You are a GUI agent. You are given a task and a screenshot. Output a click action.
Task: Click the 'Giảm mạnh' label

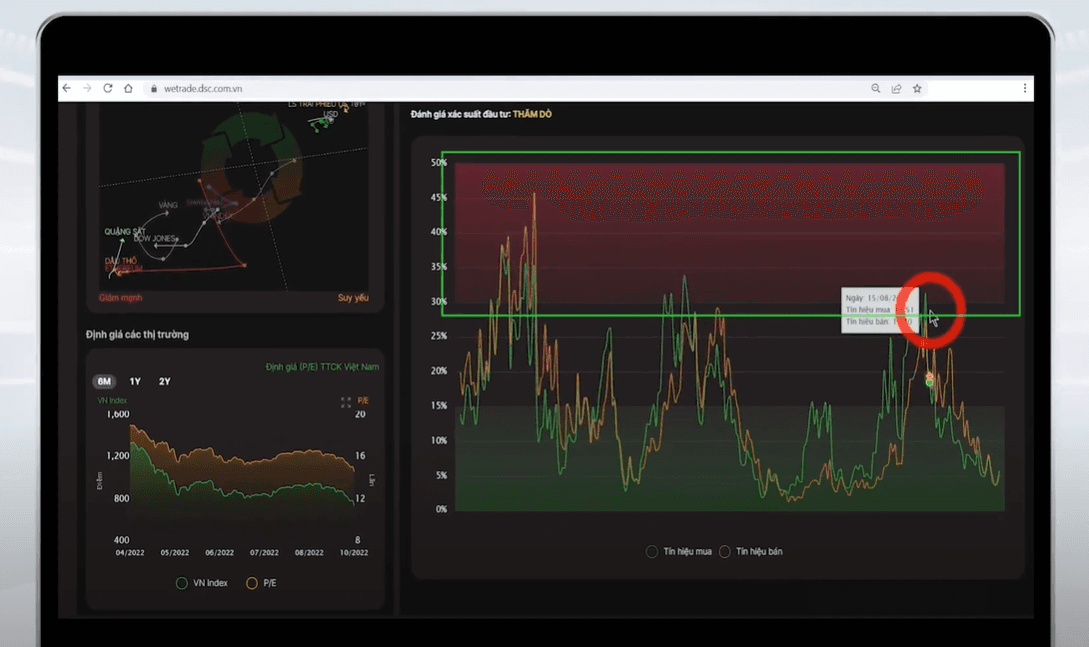pyautogui.click(x=120, y=298)
